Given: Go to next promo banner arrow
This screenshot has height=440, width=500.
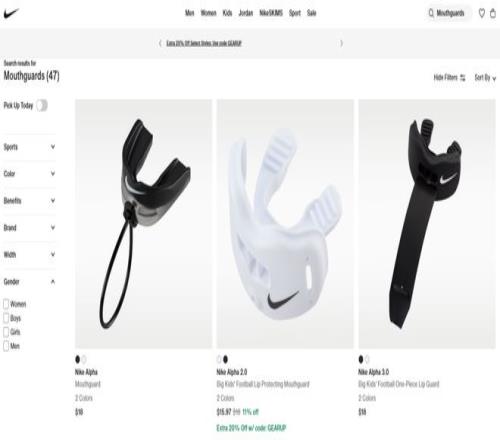Looking at the screenshot, I should click(x=341, y=43).
